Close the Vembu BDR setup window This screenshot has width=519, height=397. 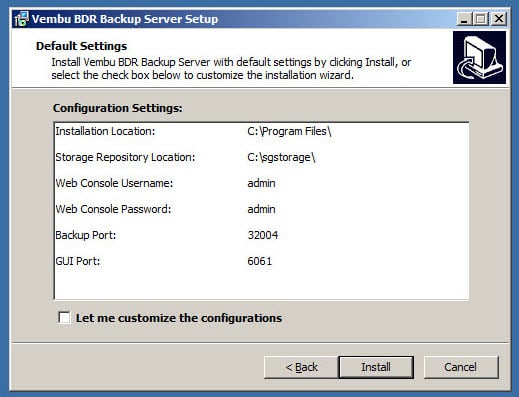499,19
